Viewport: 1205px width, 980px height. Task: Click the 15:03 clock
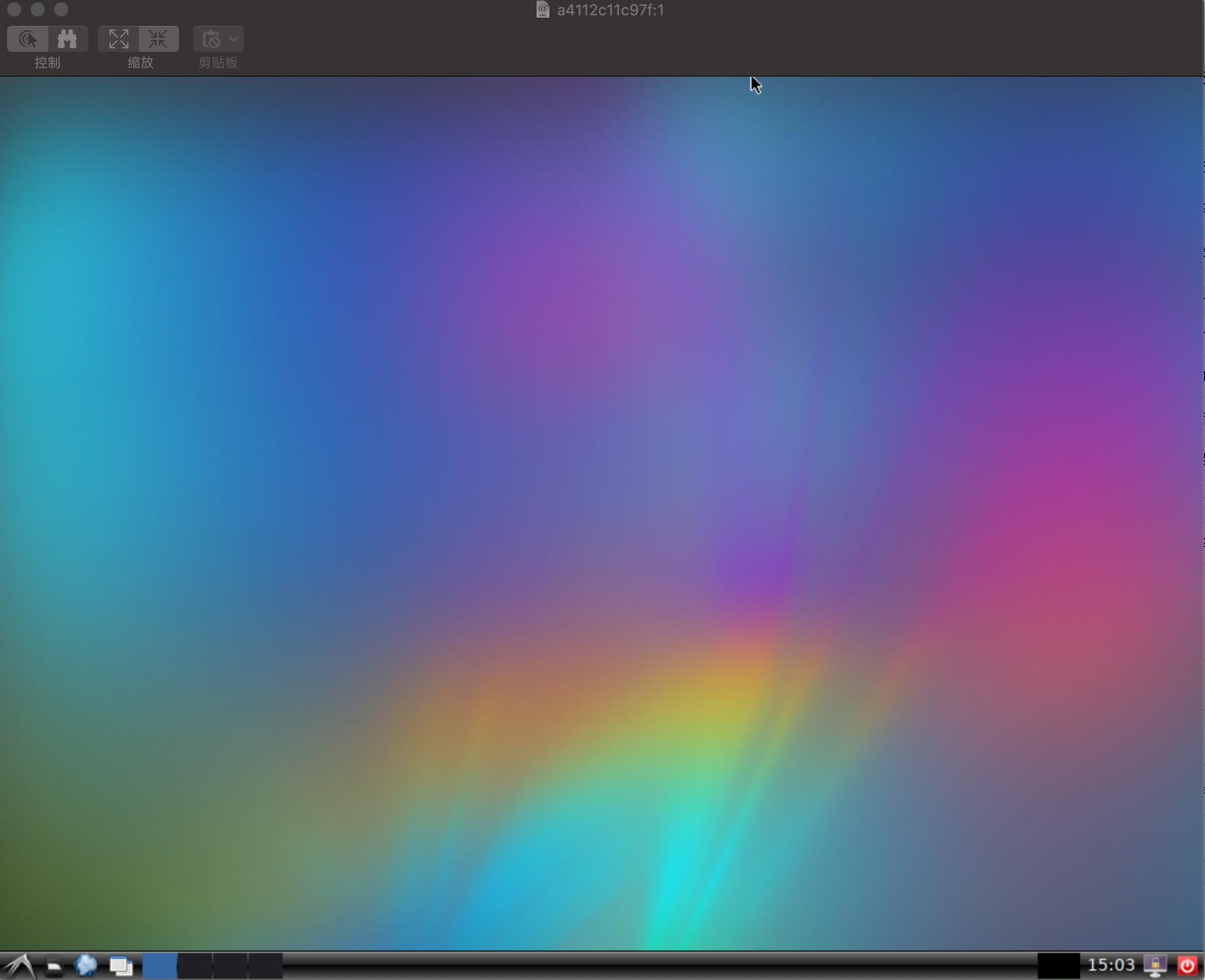(1111, 965)
